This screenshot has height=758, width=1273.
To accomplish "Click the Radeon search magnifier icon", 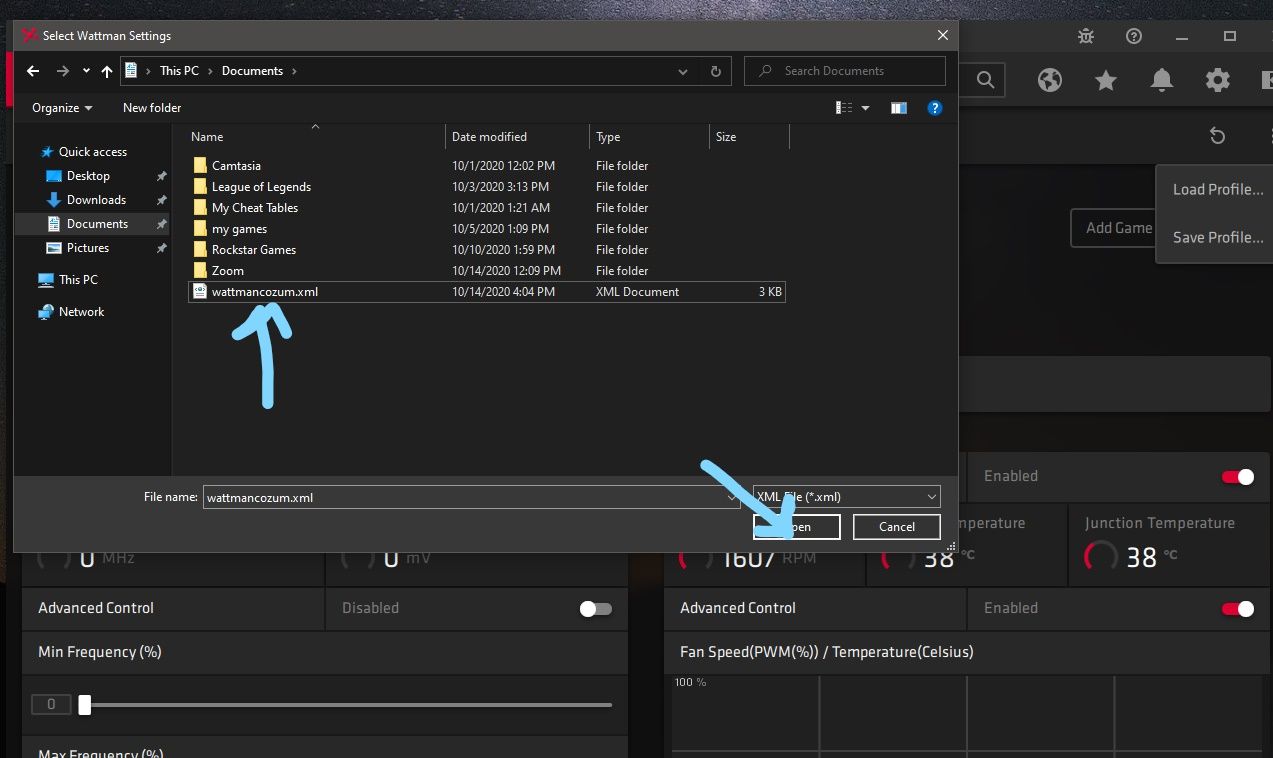I will (x=984, y=80).
